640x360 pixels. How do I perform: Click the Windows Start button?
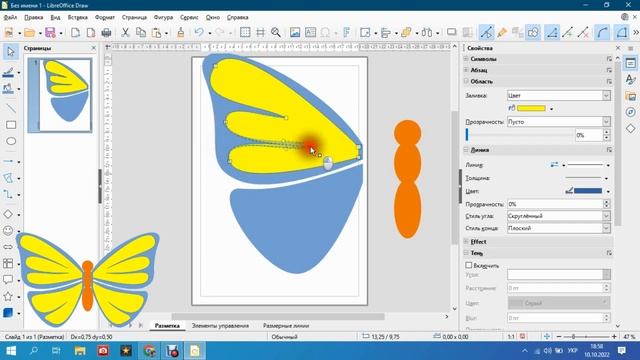pos(11,351)
